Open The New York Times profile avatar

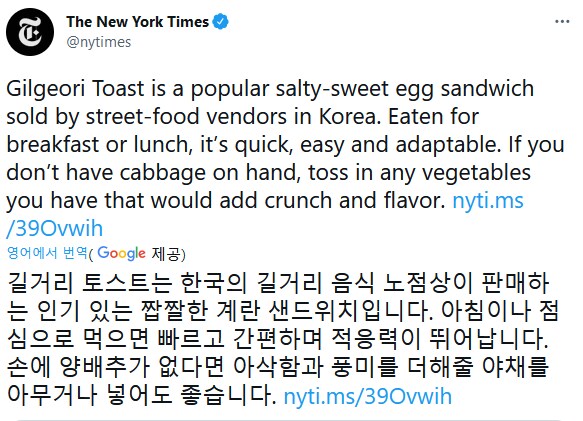pyautogui.click(x=30, y=32)
